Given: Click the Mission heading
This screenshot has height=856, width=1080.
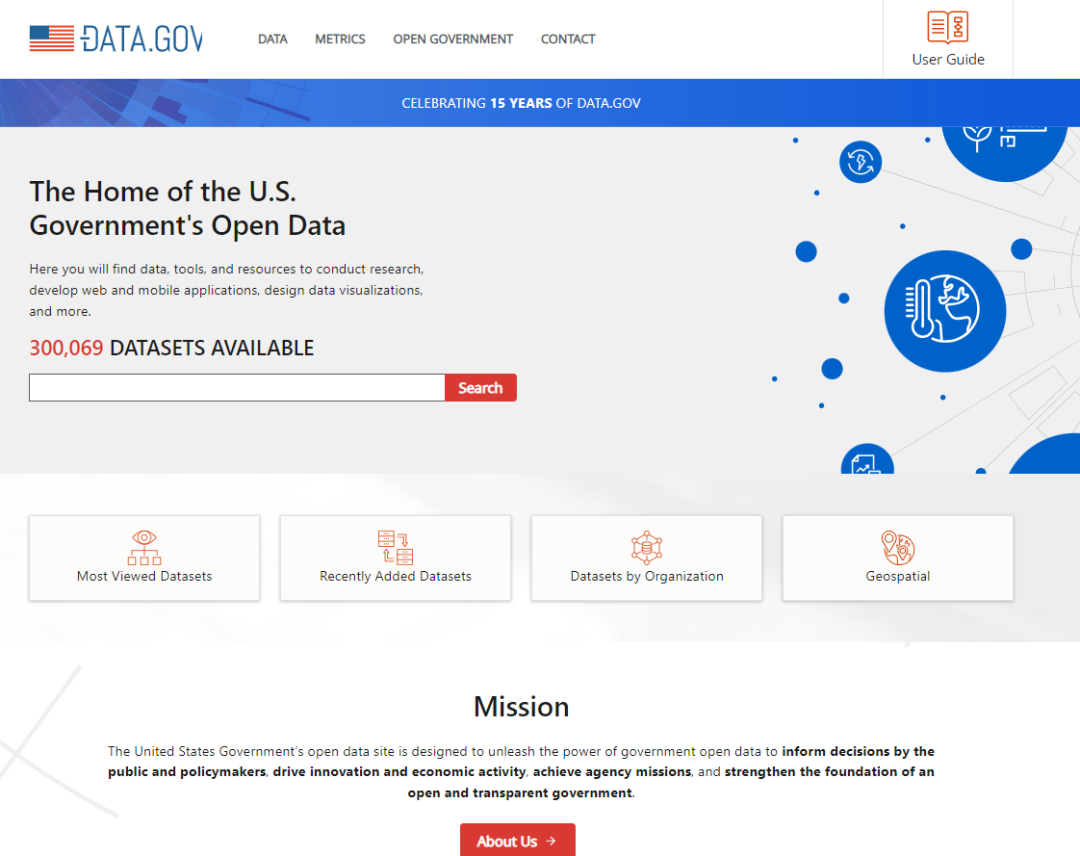Looking at the screenshot, I should tap(521, 707).
